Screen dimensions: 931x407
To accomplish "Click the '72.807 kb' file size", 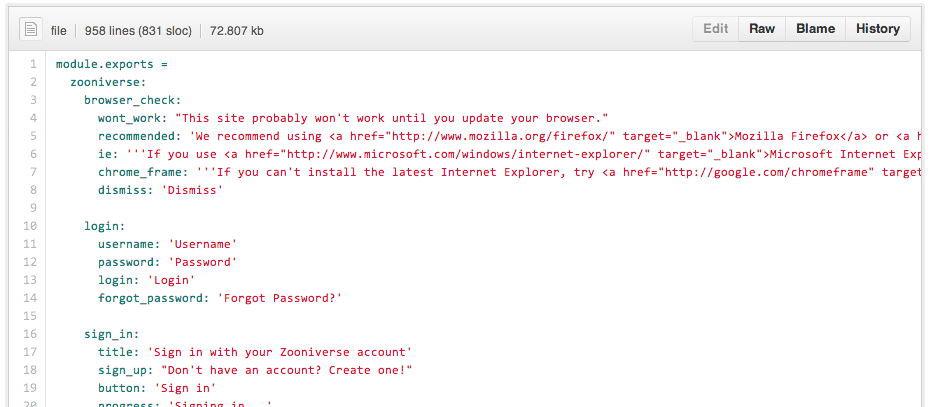I will [x=236, y=30].
